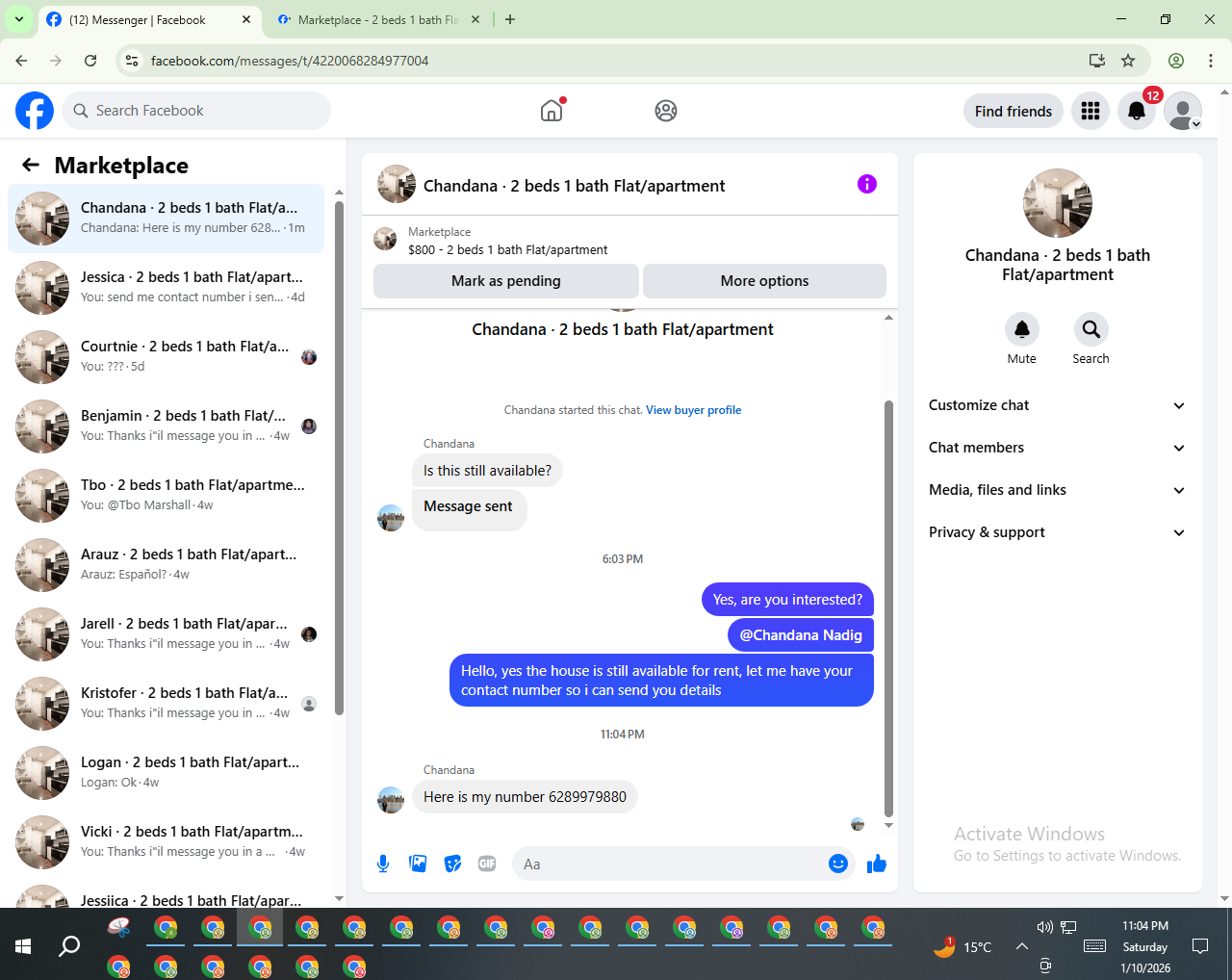The width and height of the screenshot is (1232, 980).
Task: Open Chrome tab search dropdown arrow
Action: 19,19
